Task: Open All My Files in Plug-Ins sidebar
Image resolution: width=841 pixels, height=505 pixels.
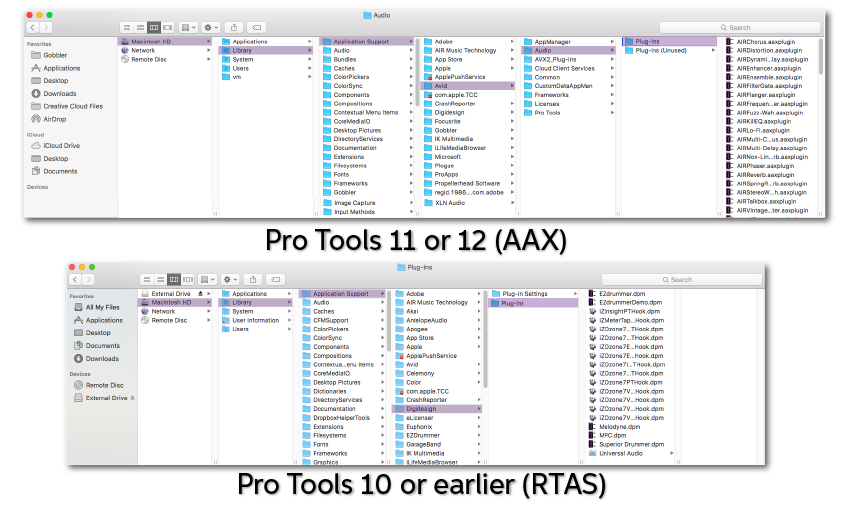Action: point(97,307)
